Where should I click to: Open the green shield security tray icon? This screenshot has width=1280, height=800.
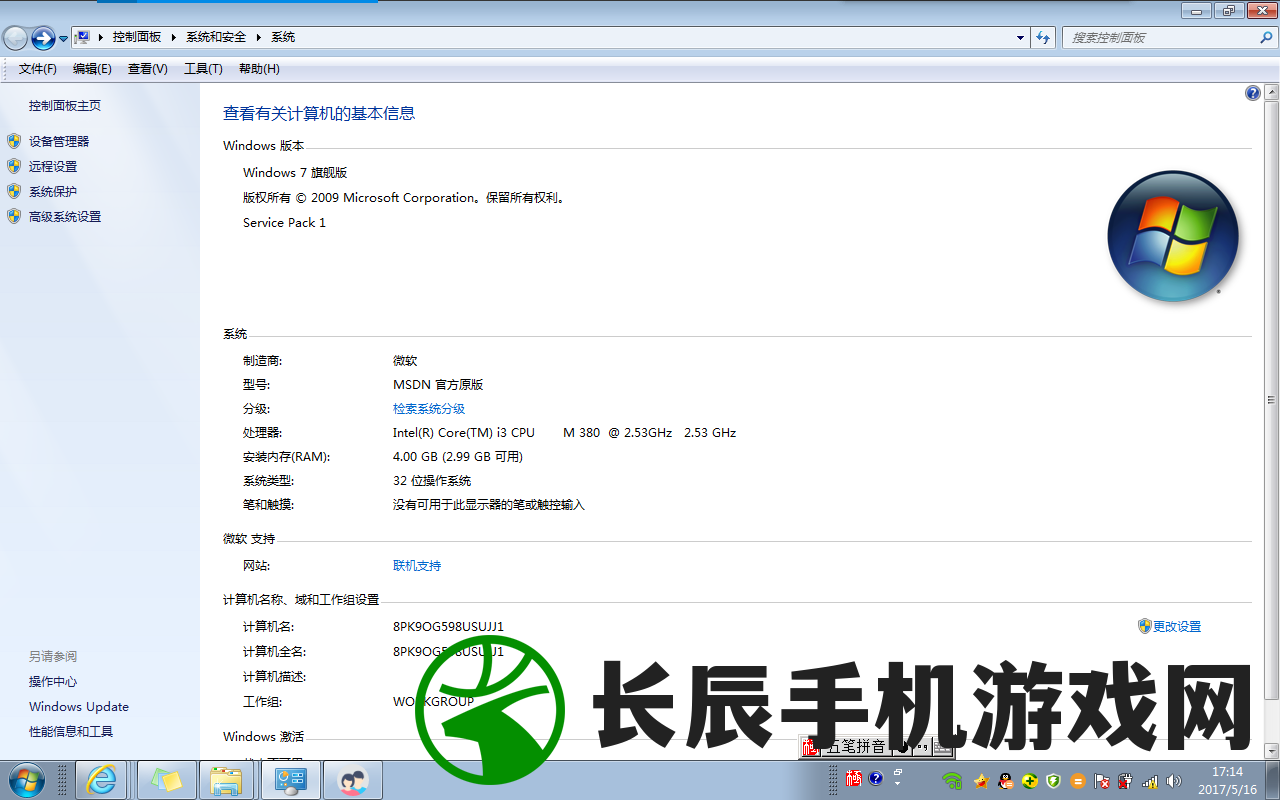(1053, 781)
